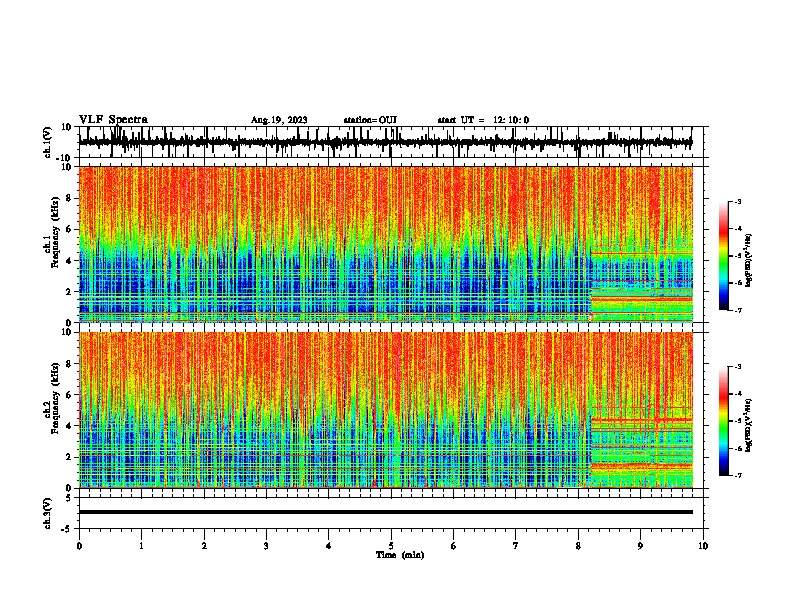Image resolution: width=792 pixels, height=612 pixels.
Task: Click time axis tick label "10"
Action: [703, 546]
